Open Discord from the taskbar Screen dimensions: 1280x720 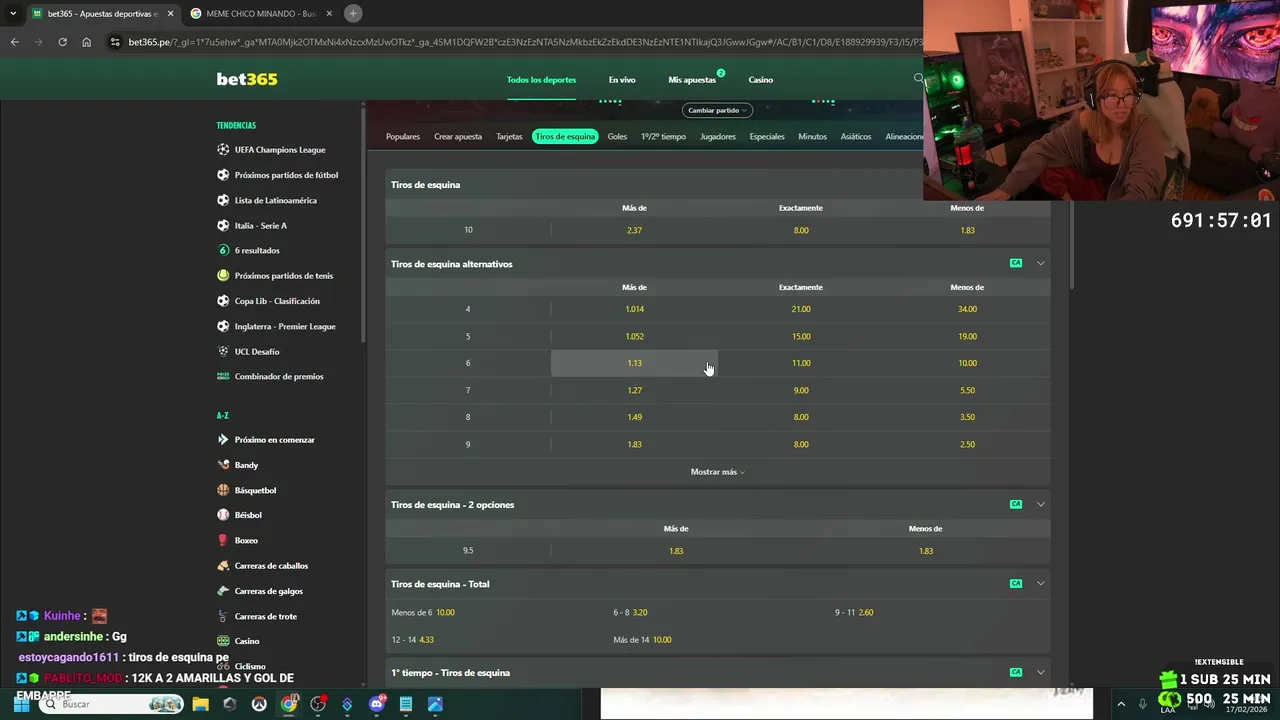[377, 704]
